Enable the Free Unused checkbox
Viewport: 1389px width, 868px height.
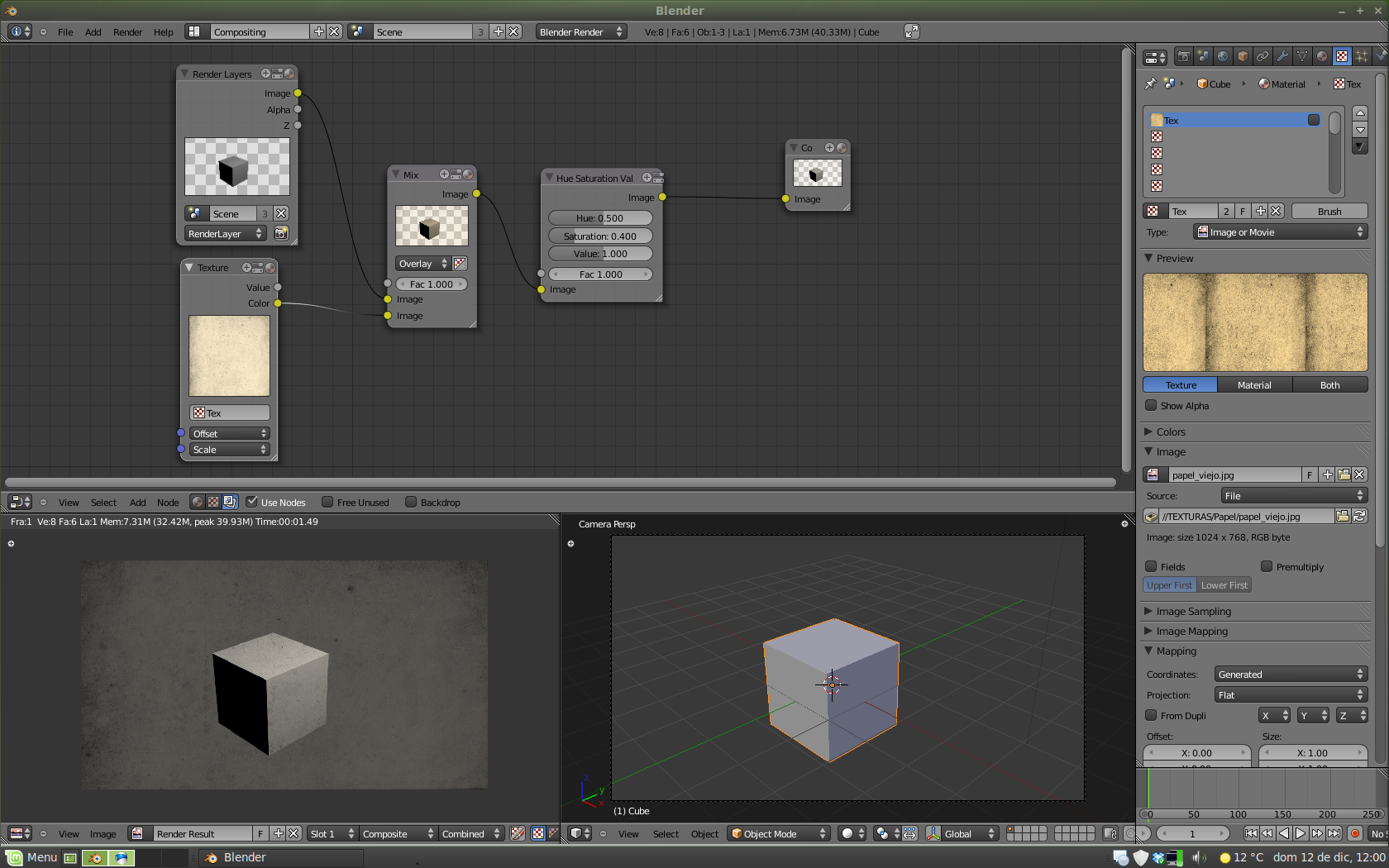coord(327,502)
